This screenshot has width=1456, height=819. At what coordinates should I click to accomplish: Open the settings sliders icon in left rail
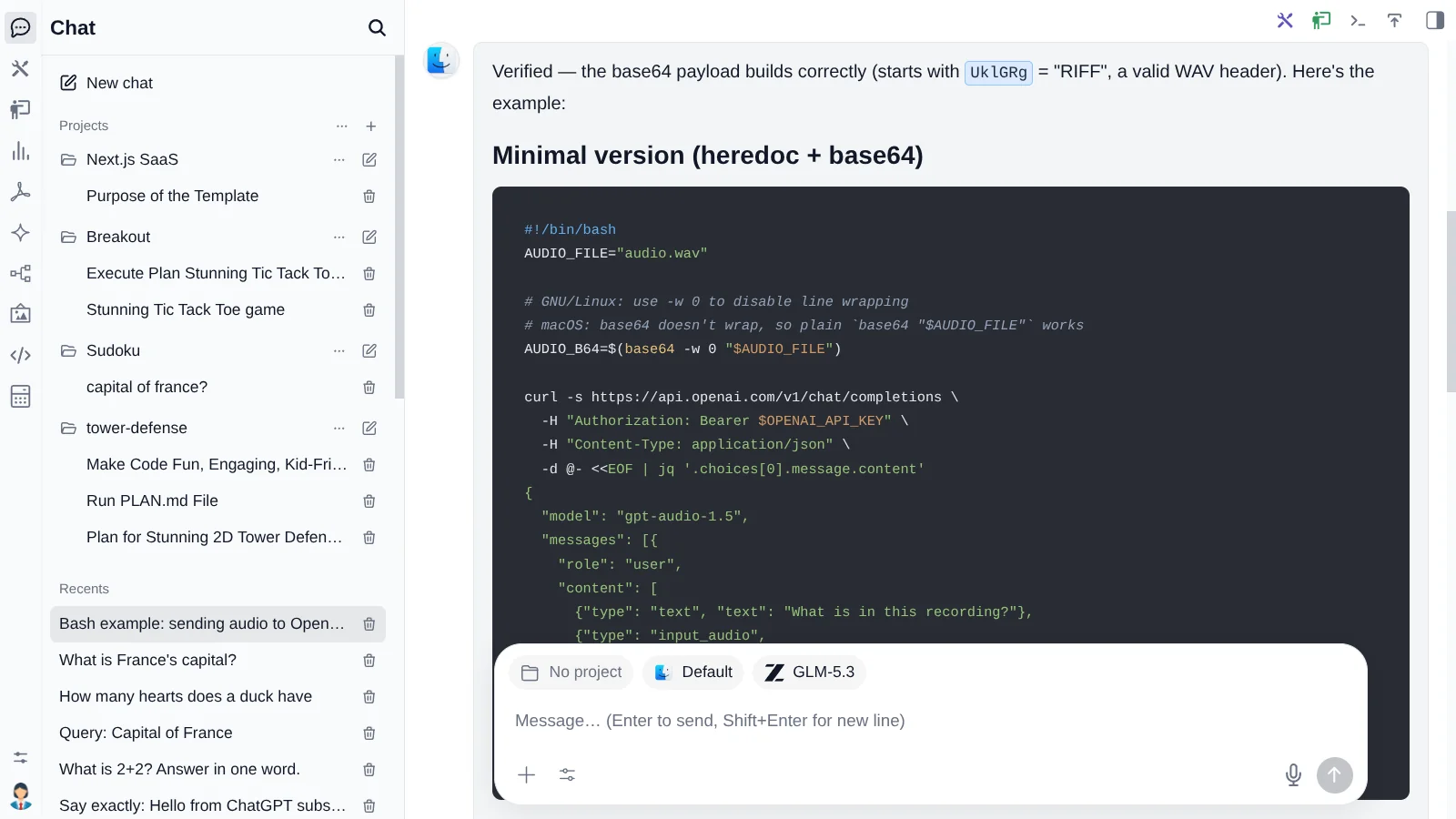pos(20,757)
